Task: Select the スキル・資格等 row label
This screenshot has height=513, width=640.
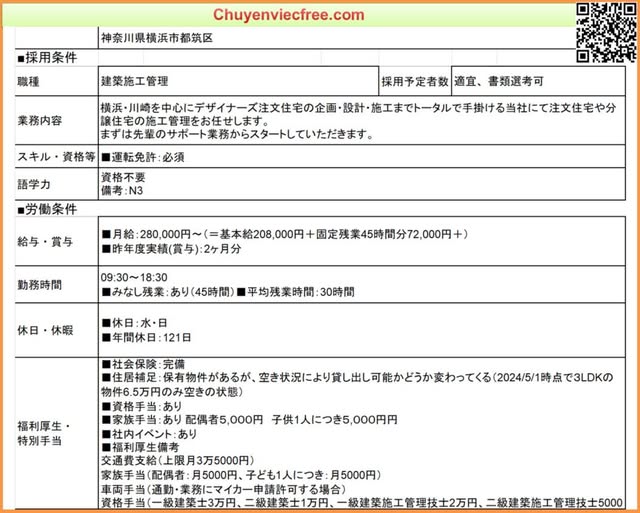Action: tap(56, 157)
